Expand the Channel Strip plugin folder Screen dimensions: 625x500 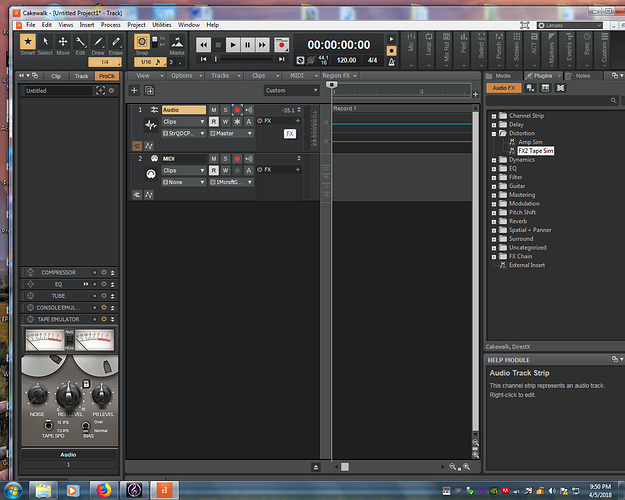494,116
